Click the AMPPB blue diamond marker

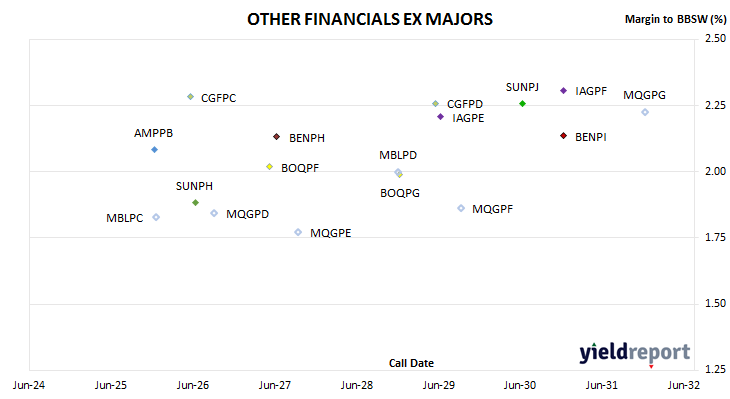[155, 149]
